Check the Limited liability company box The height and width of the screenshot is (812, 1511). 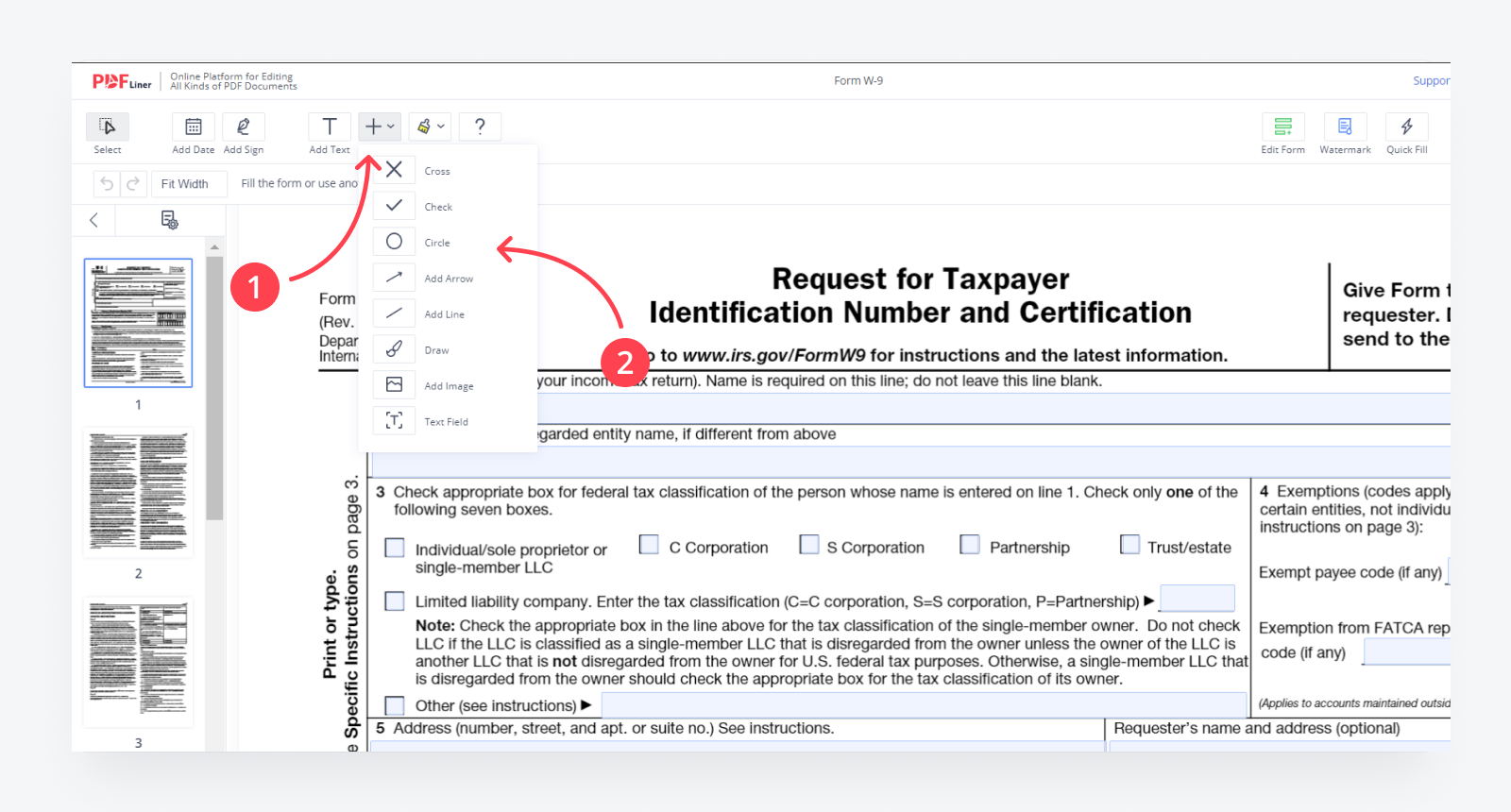(x=395, y=601)
